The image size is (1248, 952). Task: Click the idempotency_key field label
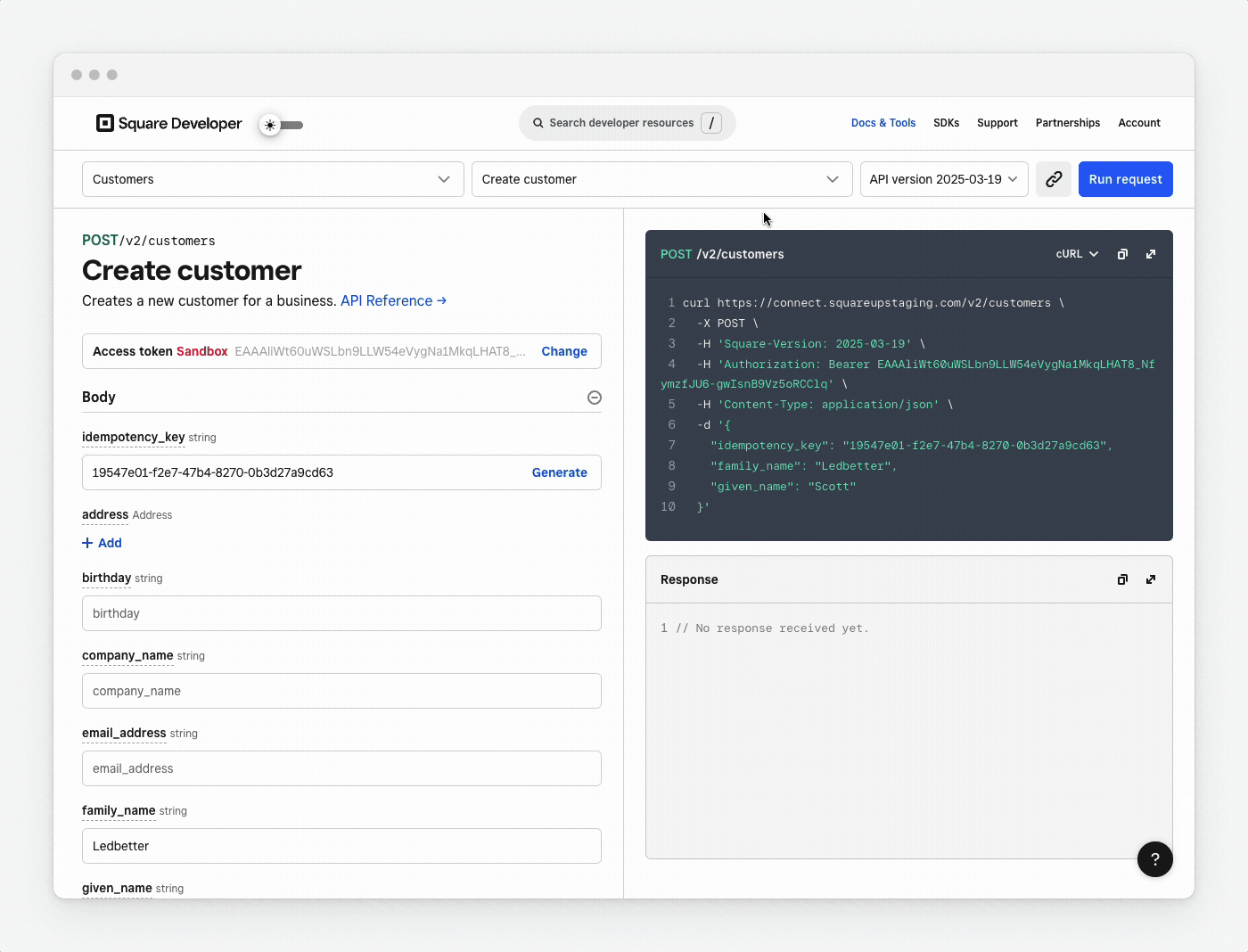point(134,438)
